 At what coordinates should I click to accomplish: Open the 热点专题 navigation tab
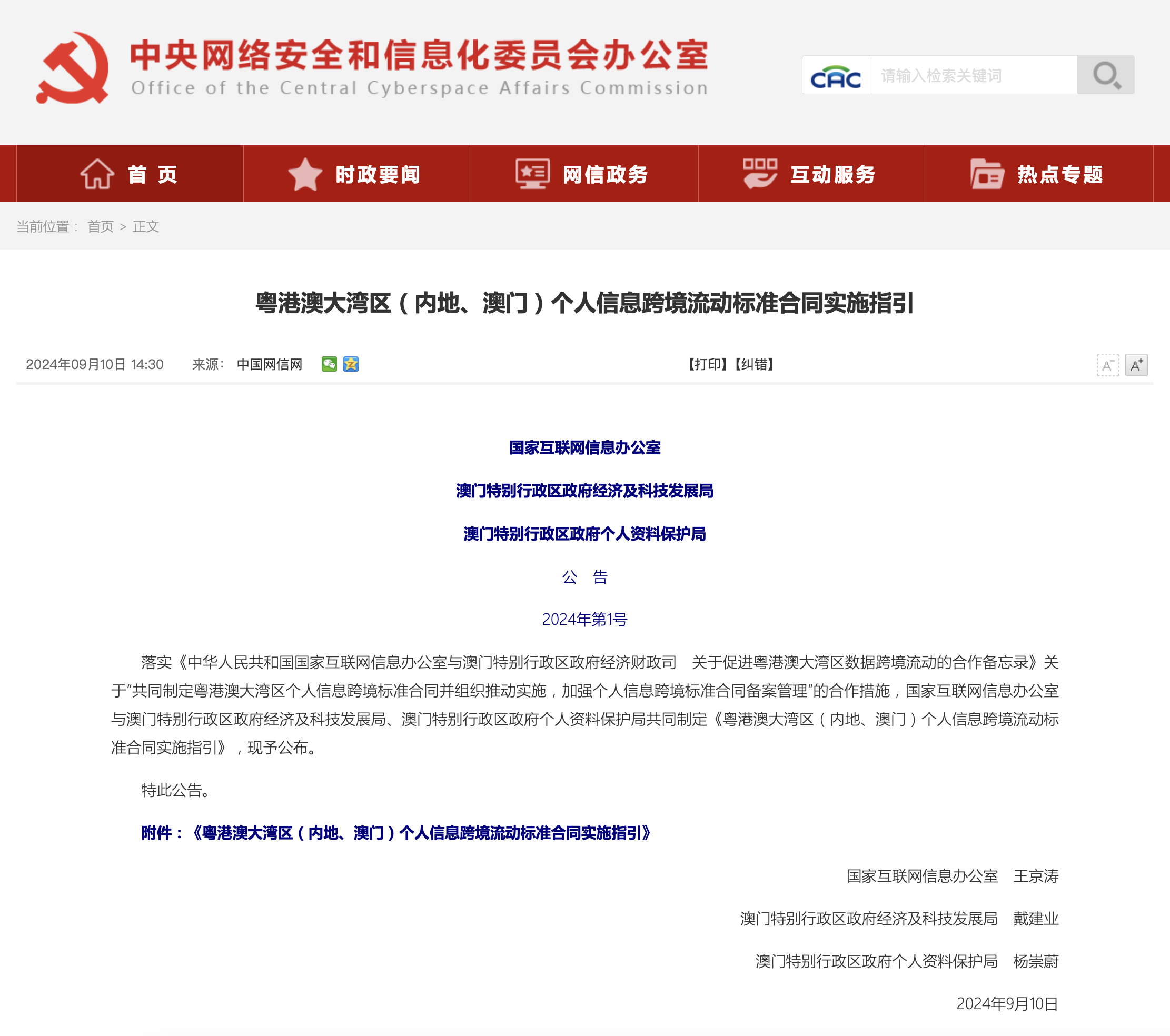coord(1059,175)
